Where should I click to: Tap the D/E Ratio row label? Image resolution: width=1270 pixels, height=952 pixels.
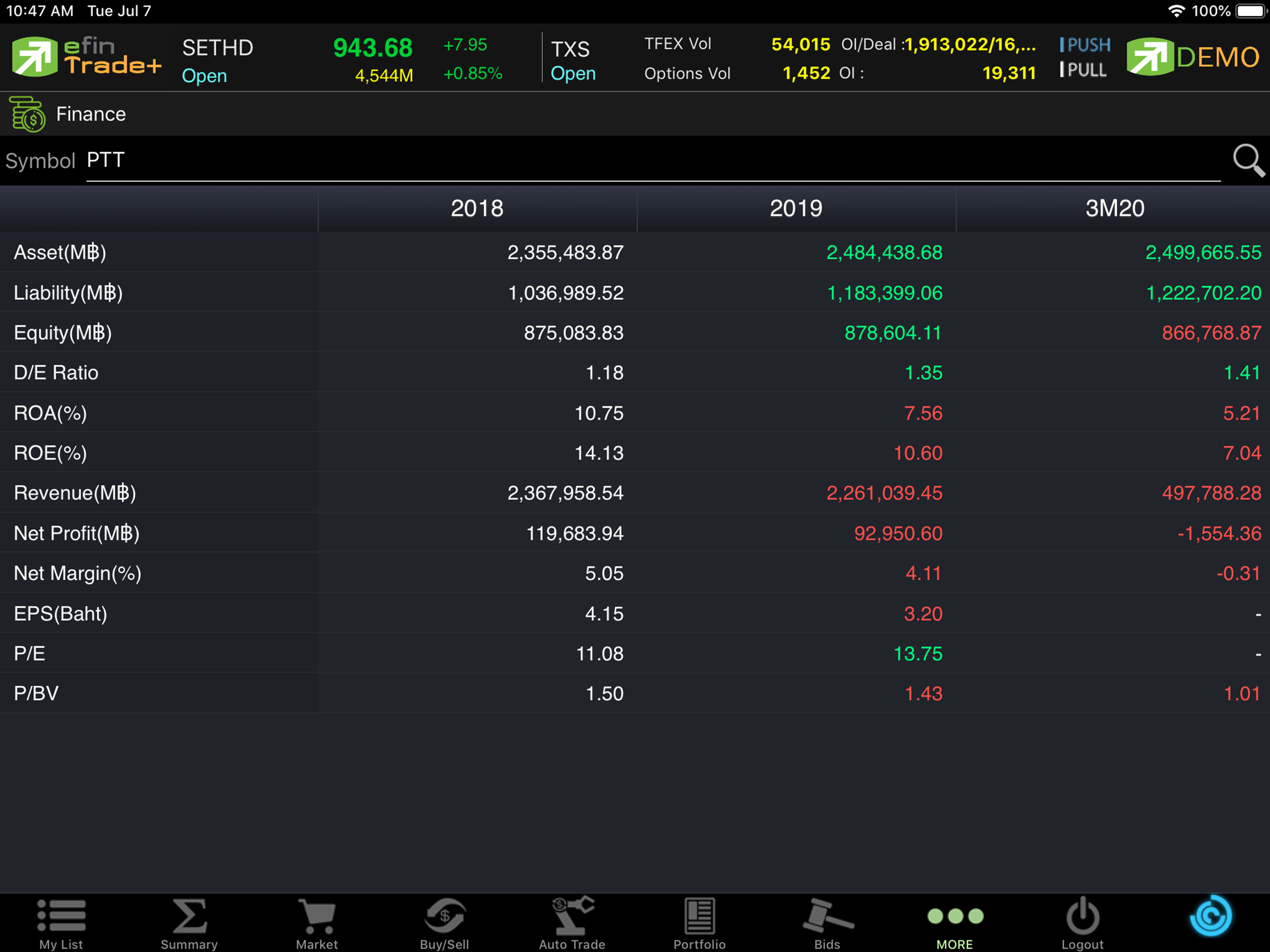pyautogui.click(x=56, y=373)
